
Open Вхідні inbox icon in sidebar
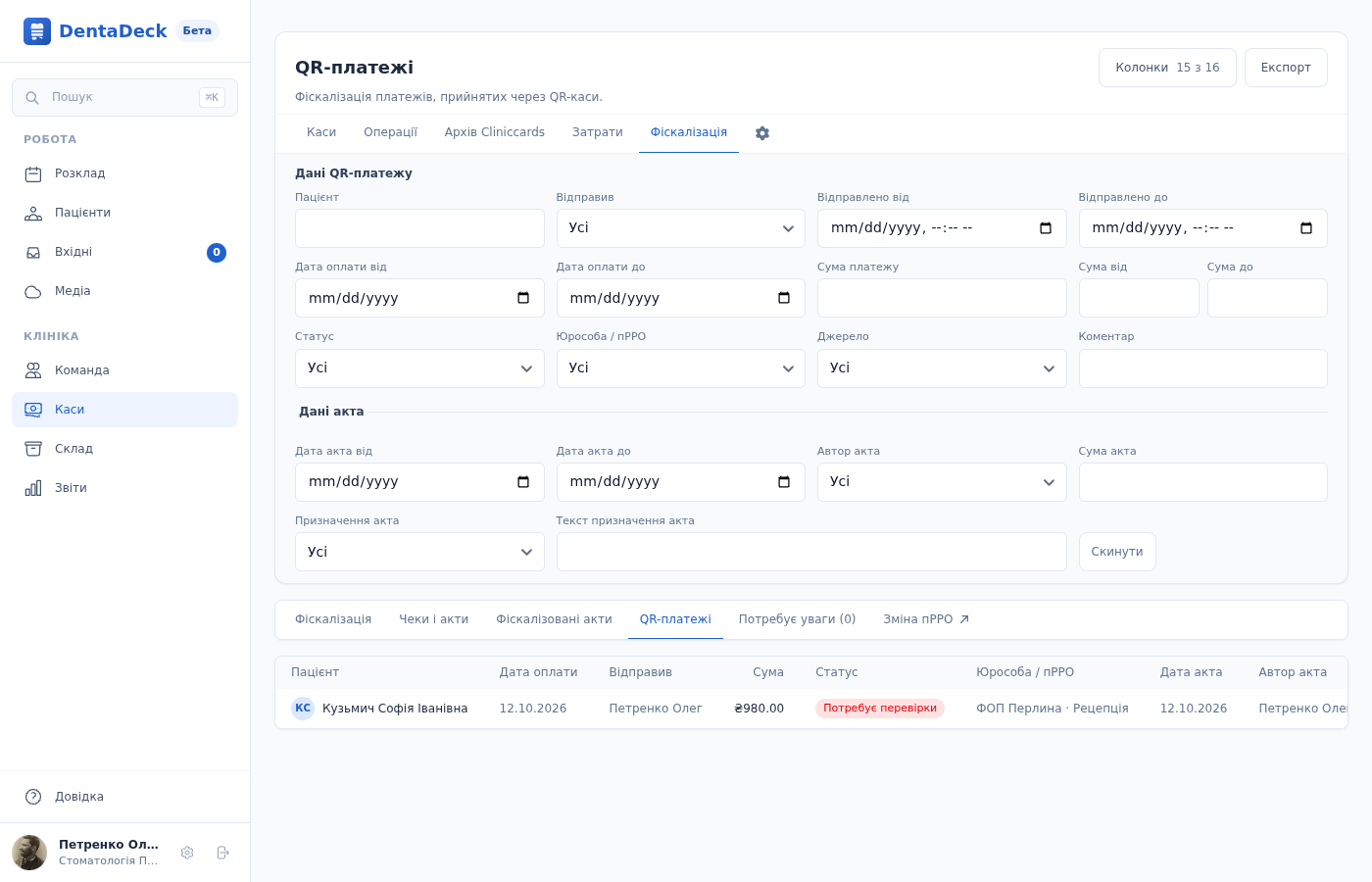coord(33,253)
